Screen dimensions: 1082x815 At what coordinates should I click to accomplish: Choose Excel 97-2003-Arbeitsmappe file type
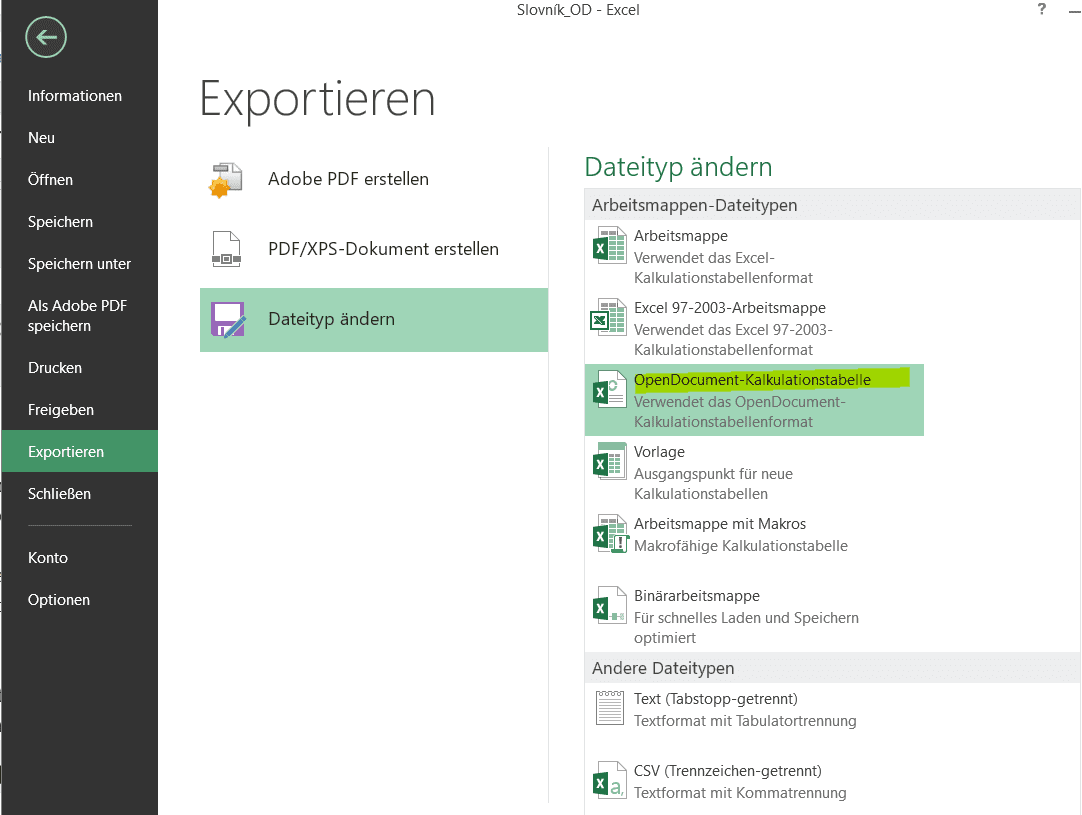[x=754, y=328]
